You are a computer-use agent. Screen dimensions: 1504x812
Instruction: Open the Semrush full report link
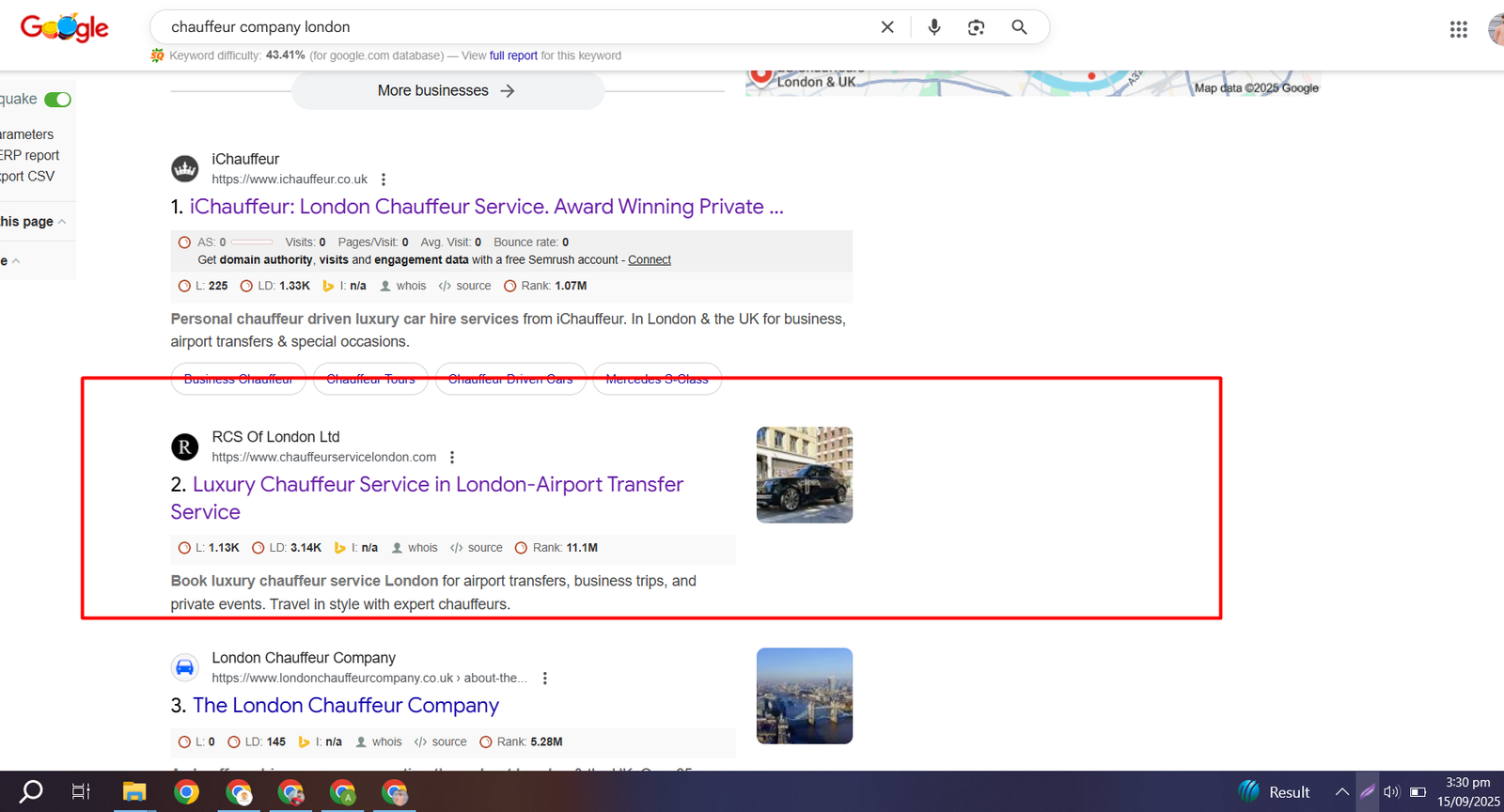(513, 55)
